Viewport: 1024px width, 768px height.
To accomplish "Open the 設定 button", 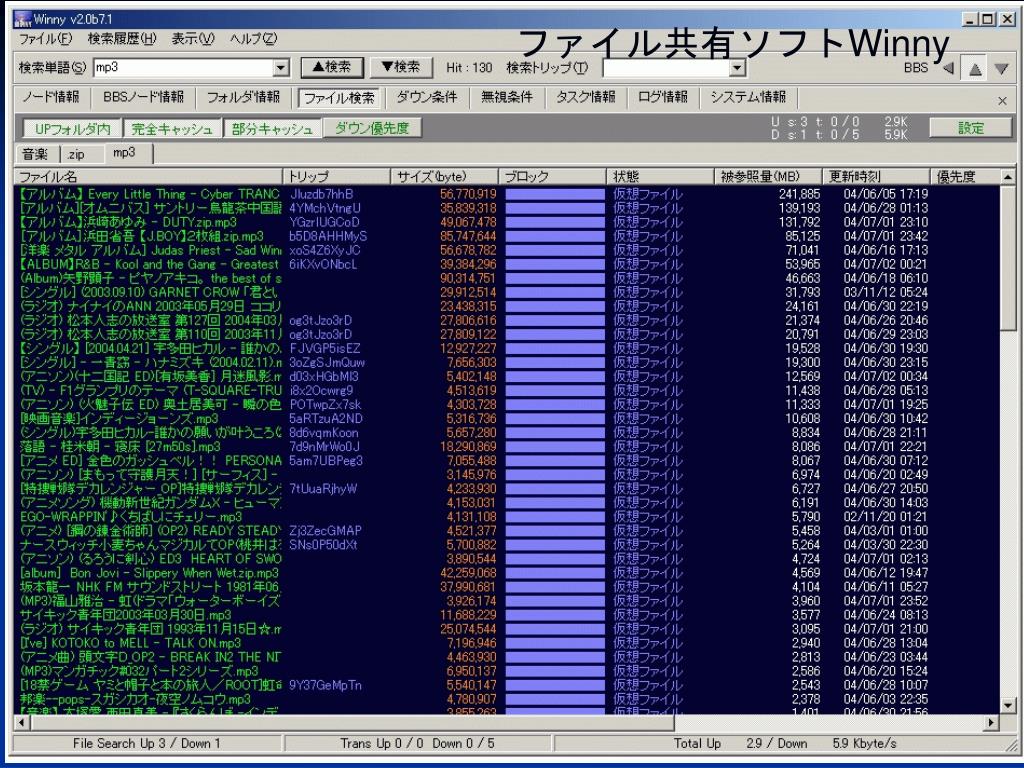I will coord(970,128).
